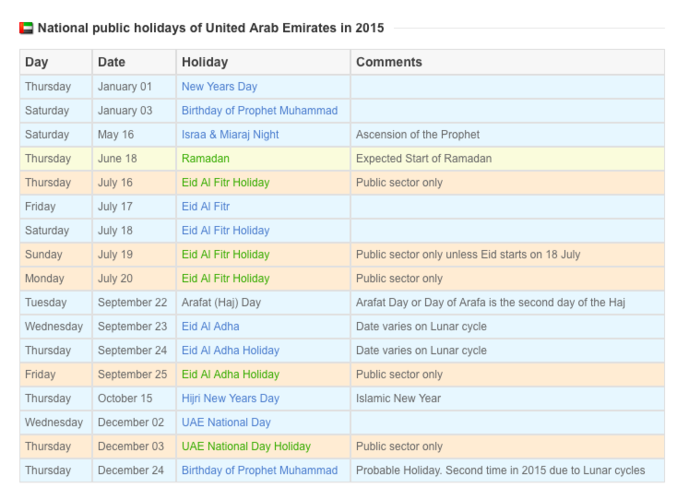Follow the Hijri New Years Day link
This screenshot has height=500, width=677.
[x=231, y=398]
